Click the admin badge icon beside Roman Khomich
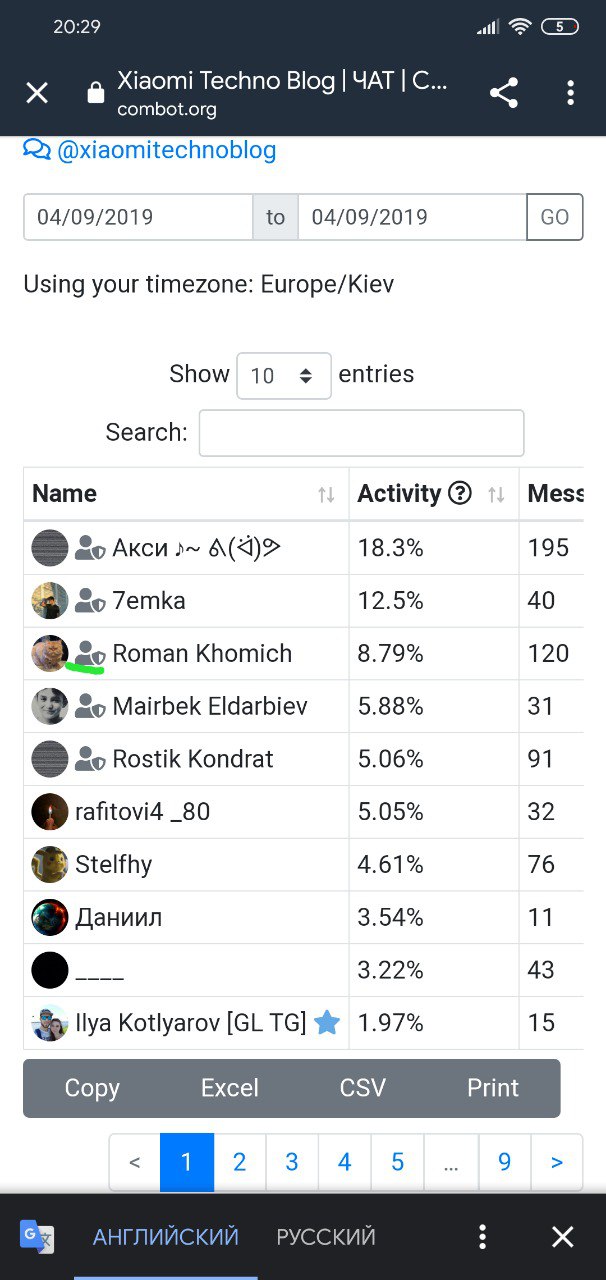 click(x=90, y=654)
